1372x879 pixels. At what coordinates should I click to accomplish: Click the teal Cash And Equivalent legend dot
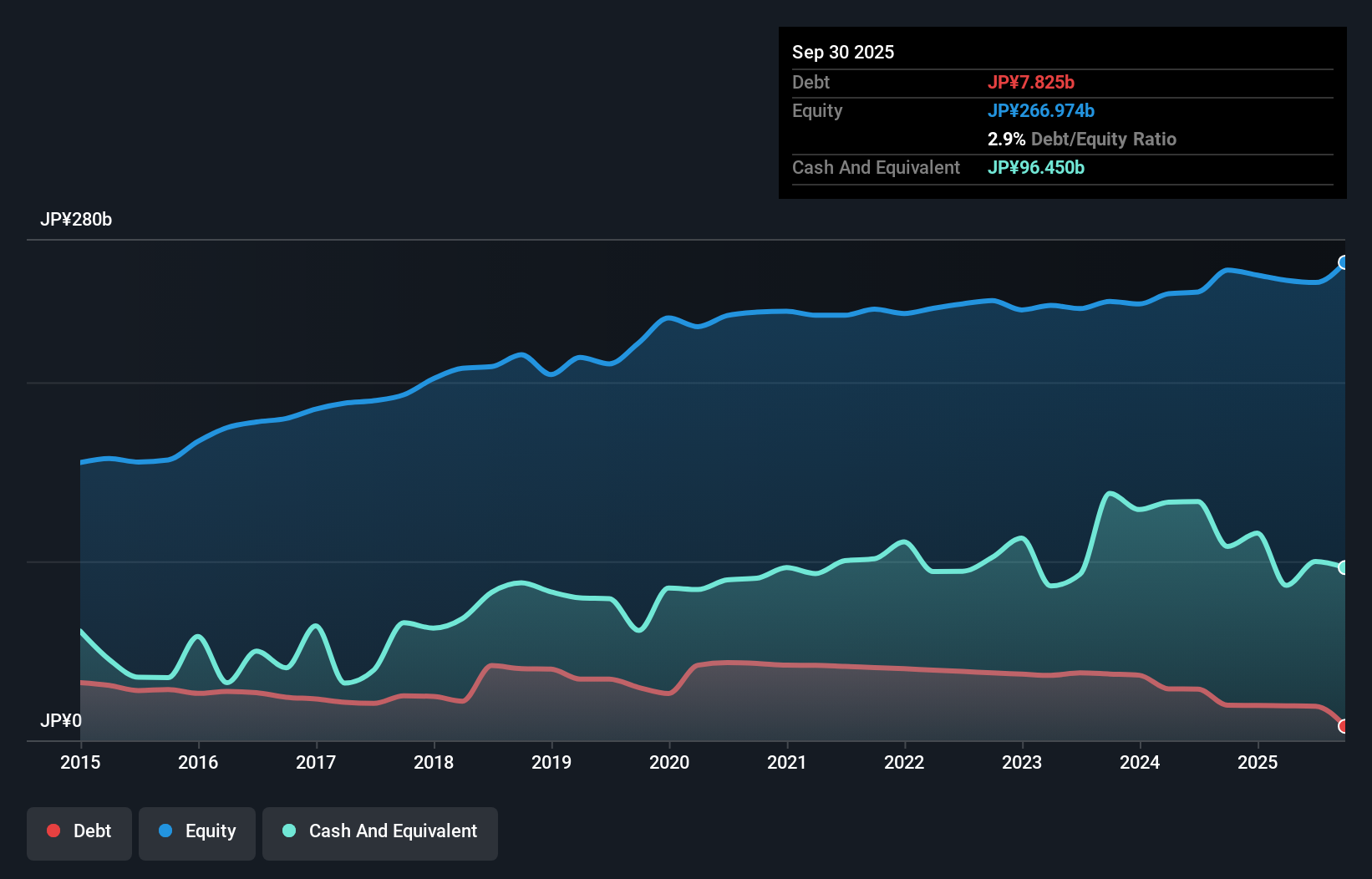(x=288, y=831)
